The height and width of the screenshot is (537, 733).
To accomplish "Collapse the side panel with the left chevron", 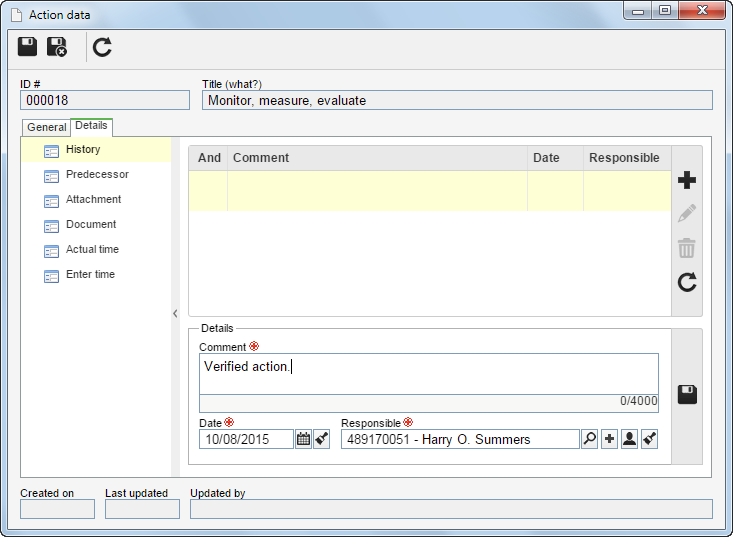I will coord(175,314).
